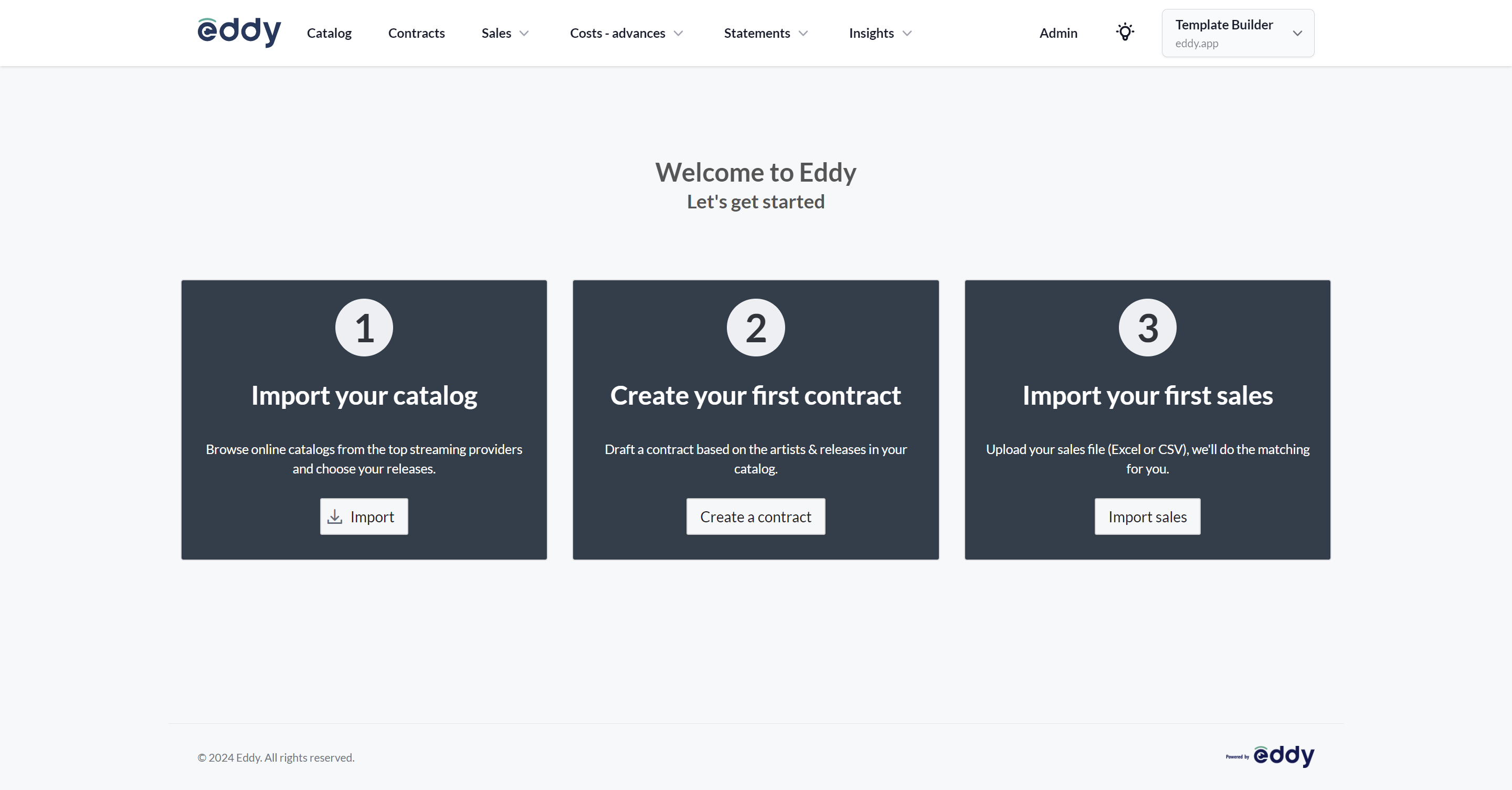The height and width of the screenshot is (790, 1512).
Task: Click the Import button on catalog card
Action: pyautogui.click(x=364, y=516)
